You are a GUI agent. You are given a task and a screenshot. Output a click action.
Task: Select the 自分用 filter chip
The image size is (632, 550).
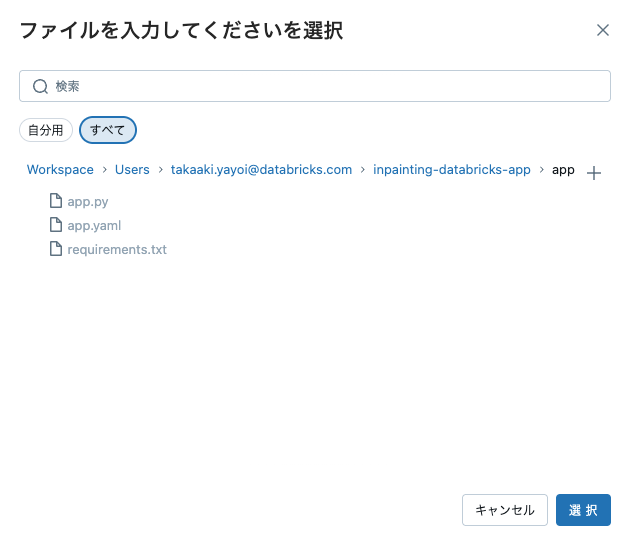pyautogui.click(x=46, y=130)
